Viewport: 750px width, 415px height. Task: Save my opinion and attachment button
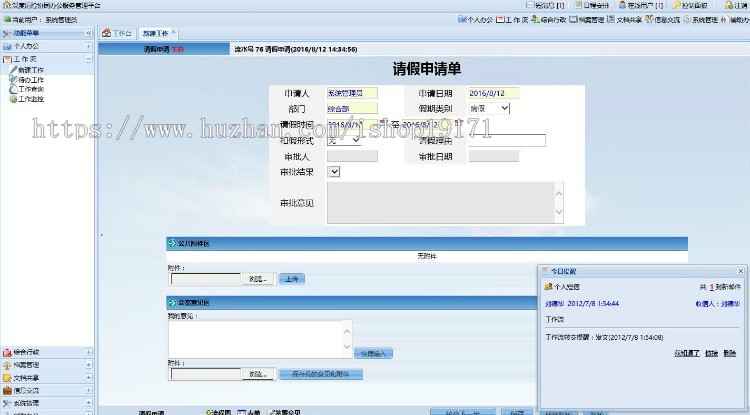pos(320,374)
